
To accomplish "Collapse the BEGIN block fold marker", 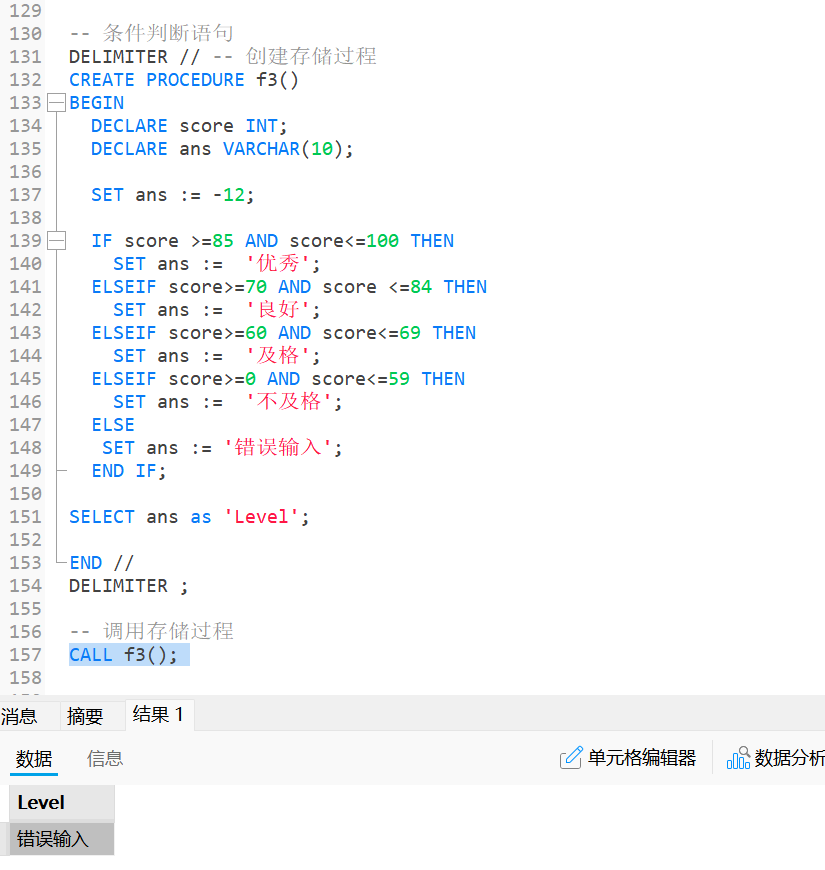I will 56,103.
